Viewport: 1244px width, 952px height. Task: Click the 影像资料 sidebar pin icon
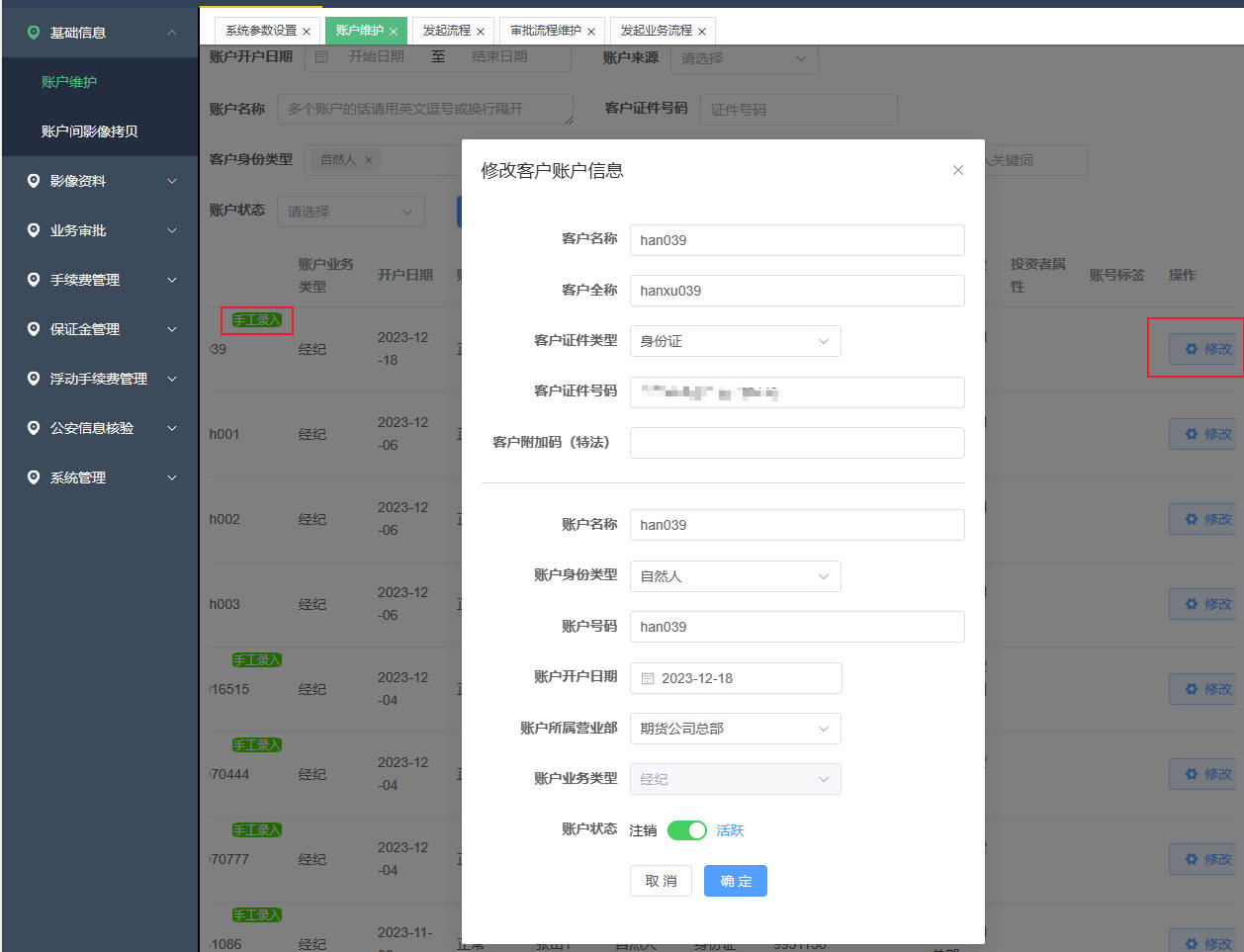coord(34,181)
